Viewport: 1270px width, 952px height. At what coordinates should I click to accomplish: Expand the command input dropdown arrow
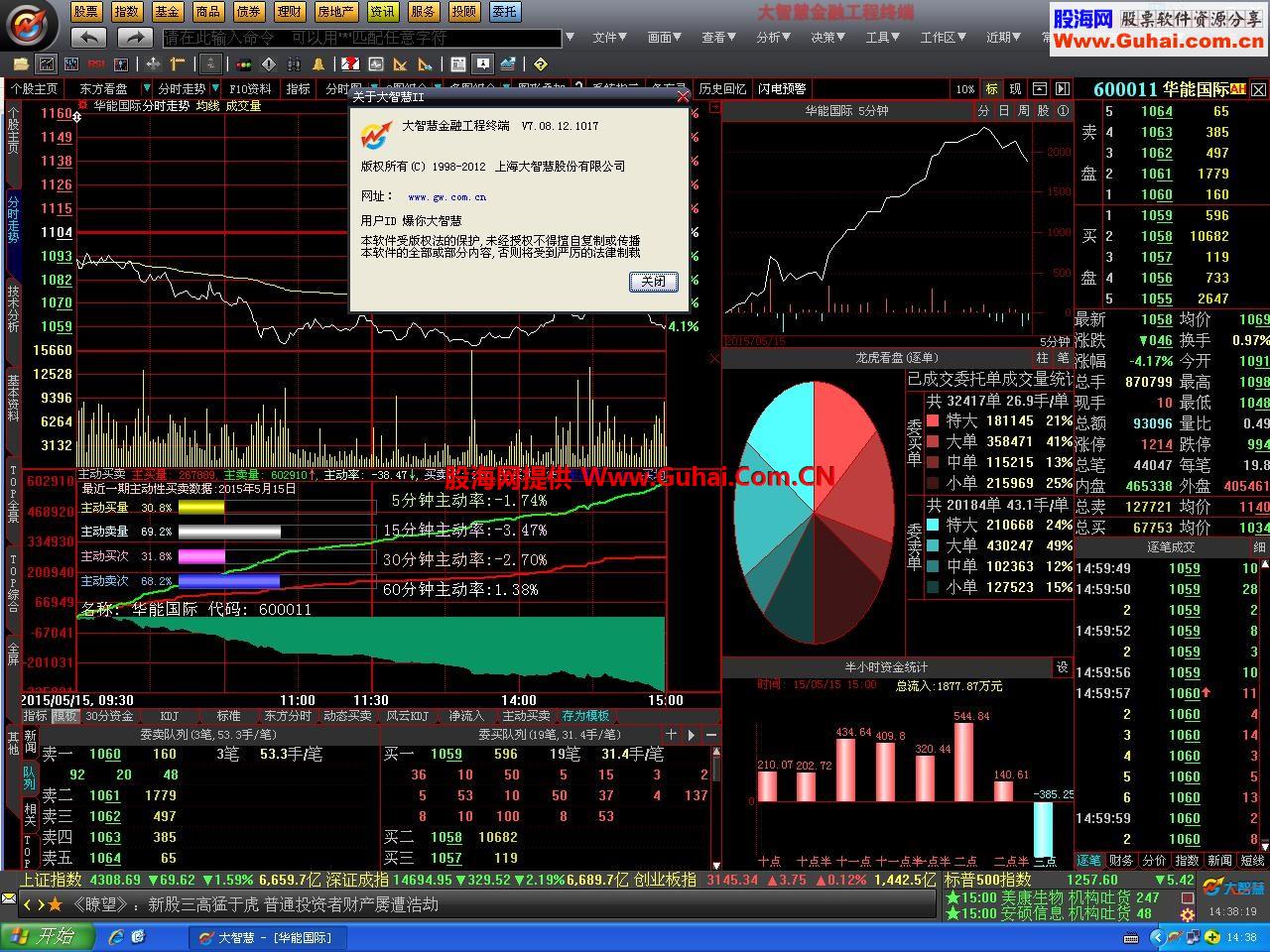[570, 38]
